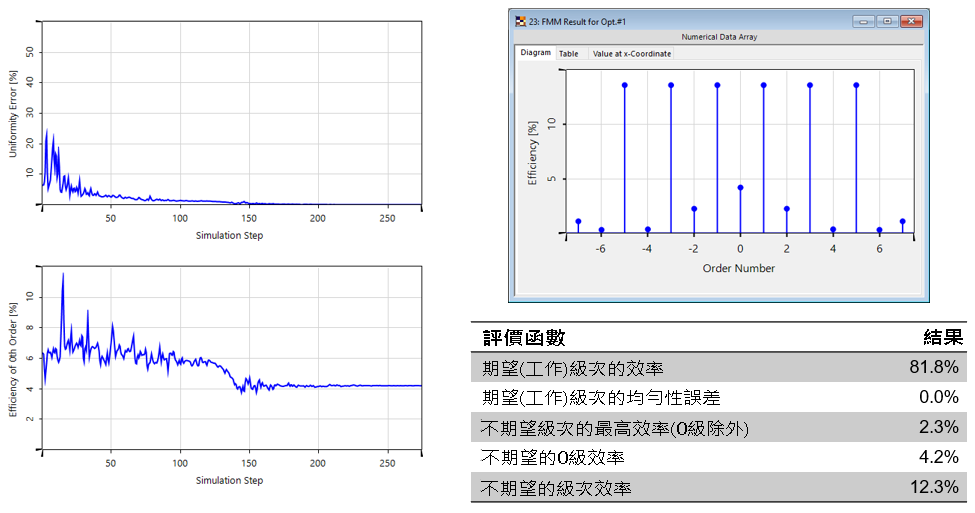
Task: Click the '期望(工作)級次的效率' row label
Action: pos(573,368)
